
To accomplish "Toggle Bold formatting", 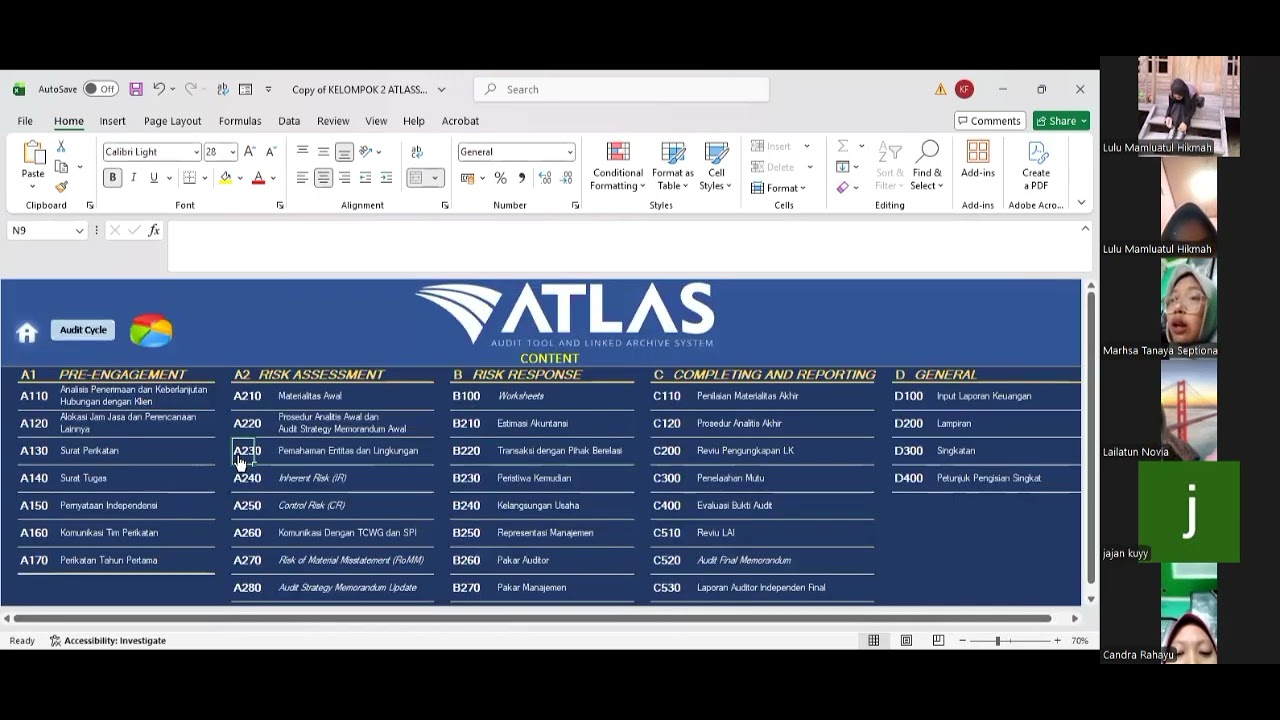I will (112, 178).
